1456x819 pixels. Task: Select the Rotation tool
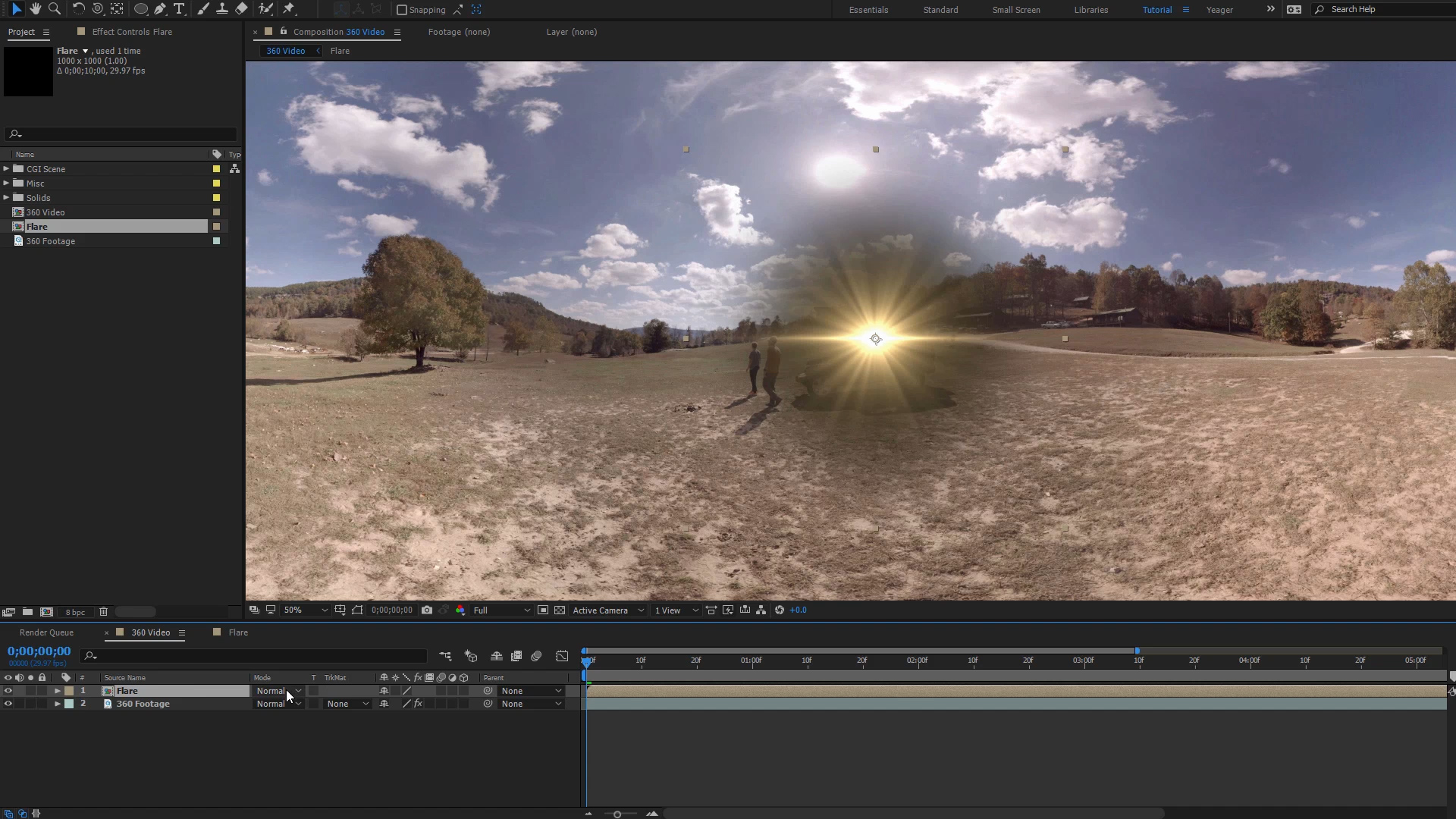pyautogui.click(x=79, y=9)
